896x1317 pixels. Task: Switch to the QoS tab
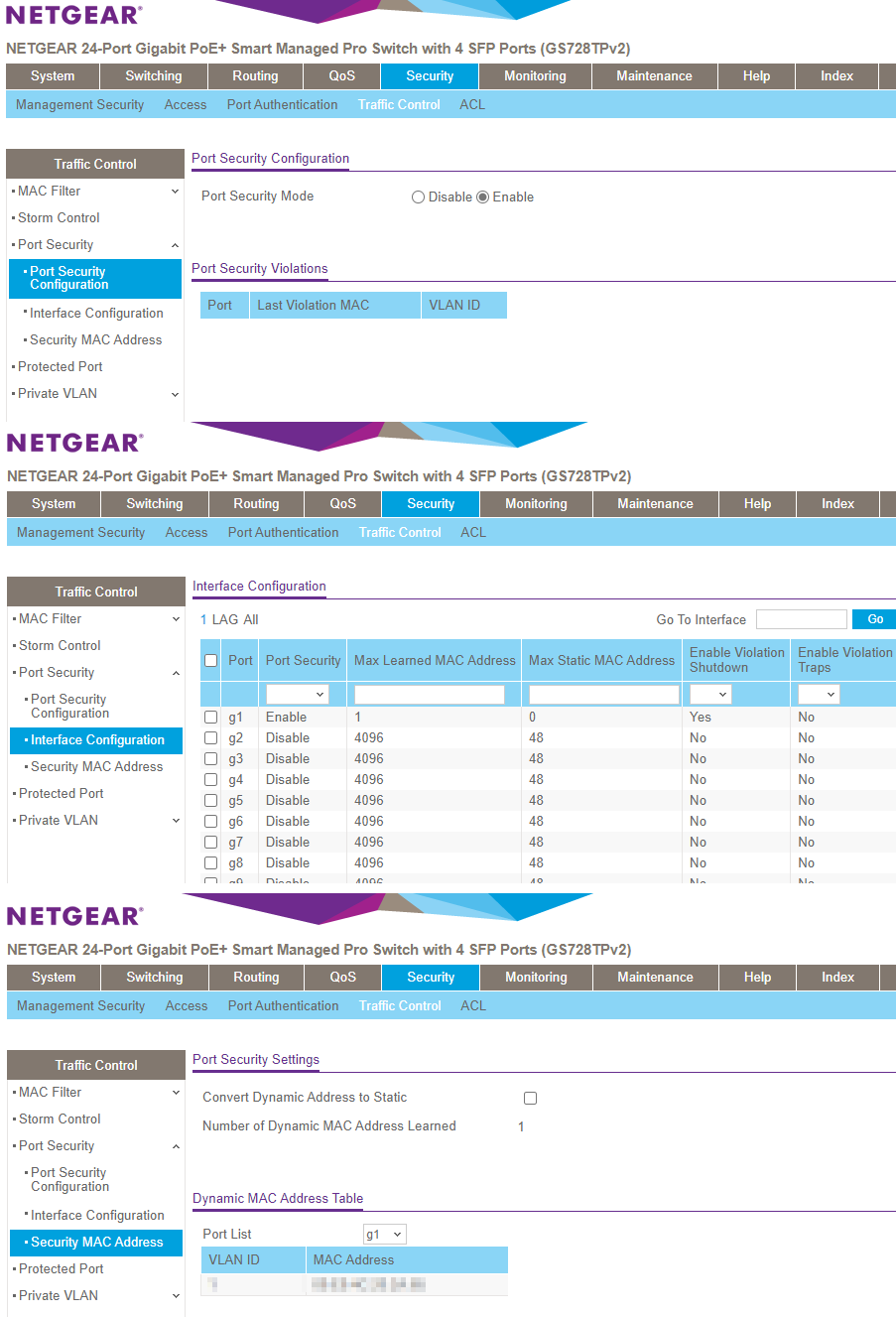341,75
